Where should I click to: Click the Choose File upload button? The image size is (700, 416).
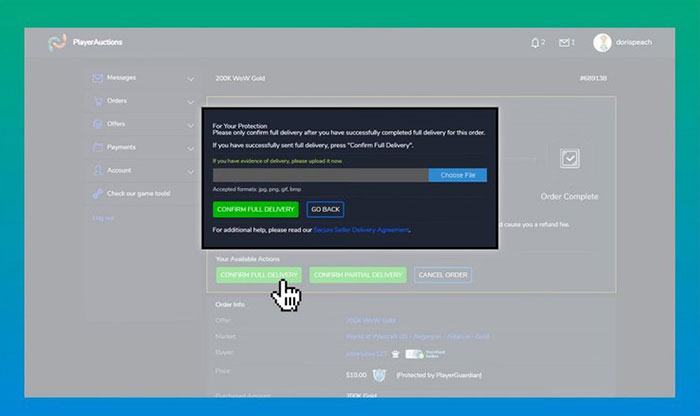(x=458, y=175)
